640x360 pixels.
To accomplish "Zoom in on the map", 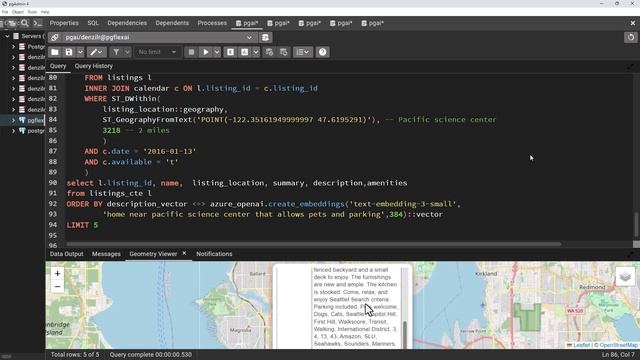I will [58, 273].
